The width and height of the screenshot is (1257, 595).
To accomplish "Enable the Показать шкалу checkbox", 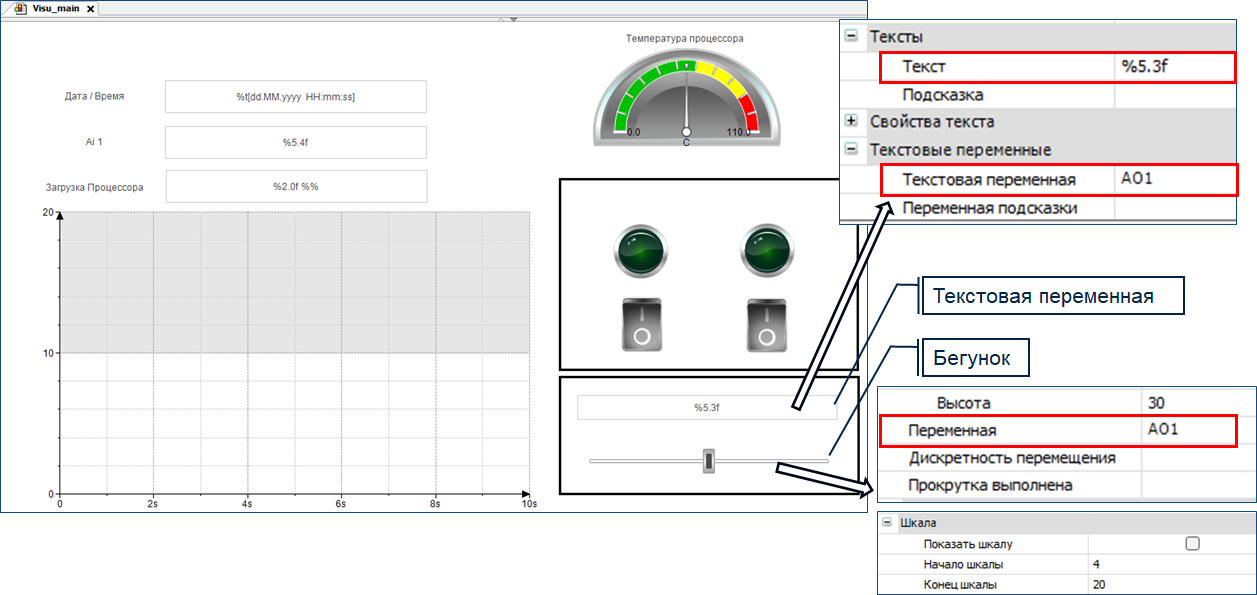I will pyautogui.click(x=1191, y=544).
